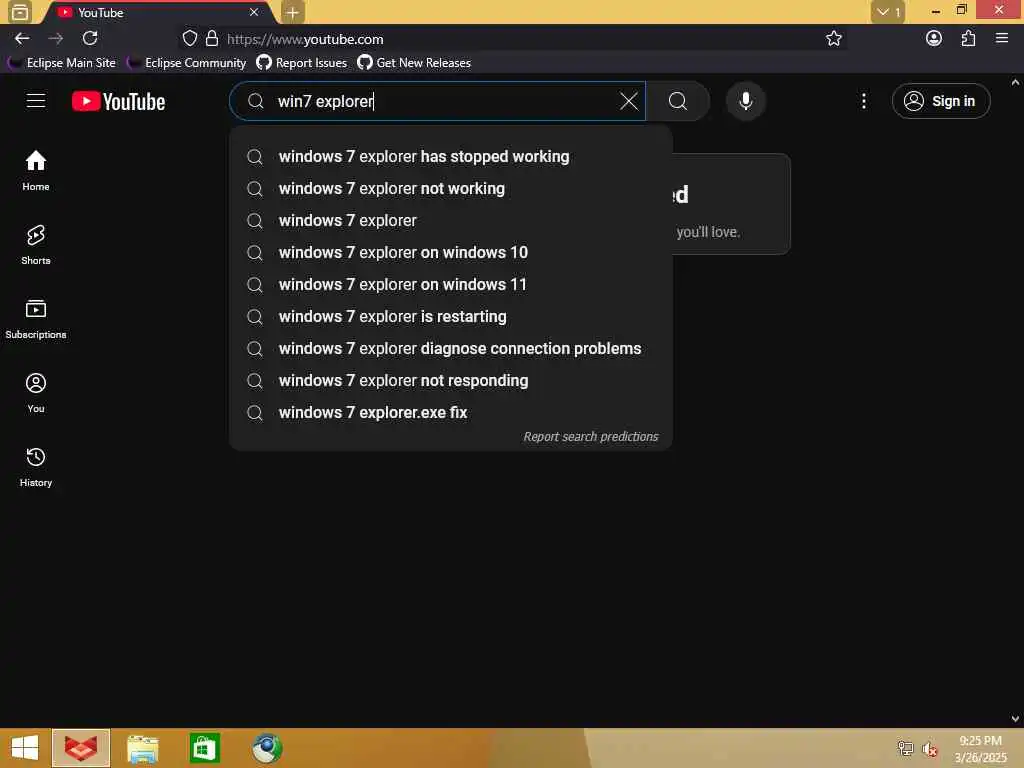Open the browser application menu

tap(1002, 39)
